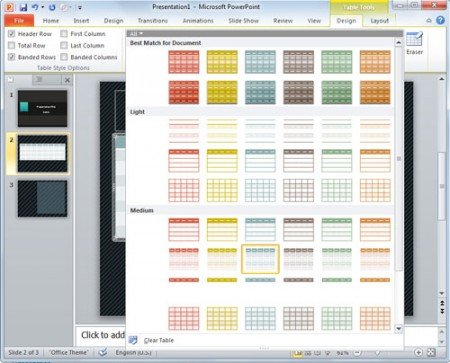Open the Review tab
The width and height of the screenshot is (450, 363).
point(283,21)
